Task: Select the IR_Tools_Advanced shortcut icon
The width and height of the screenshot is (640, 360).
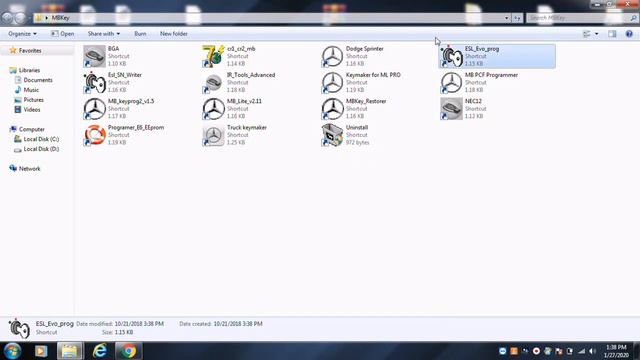Action: [213, 82]
